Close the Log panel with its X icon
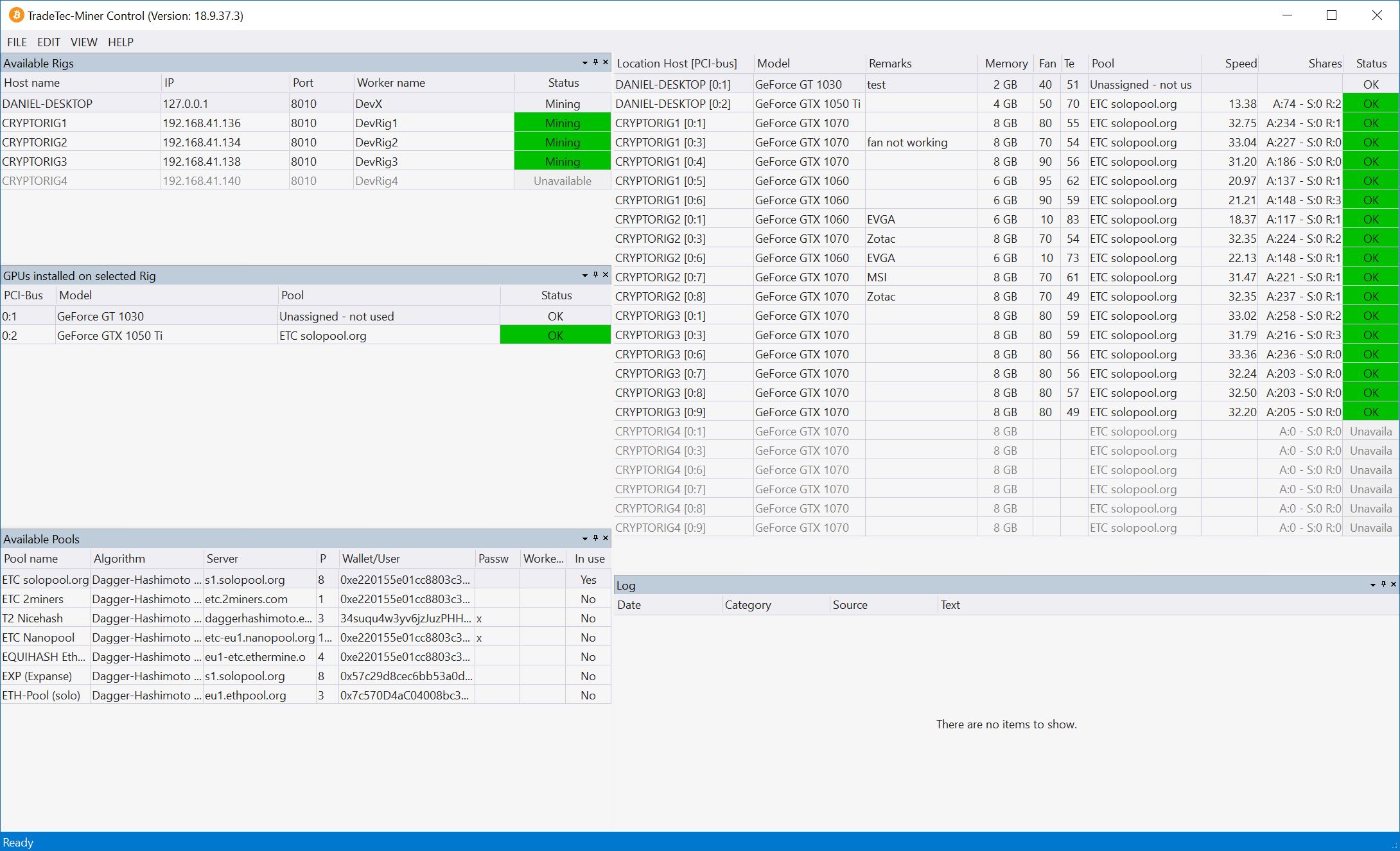 tap(1393, 585)
